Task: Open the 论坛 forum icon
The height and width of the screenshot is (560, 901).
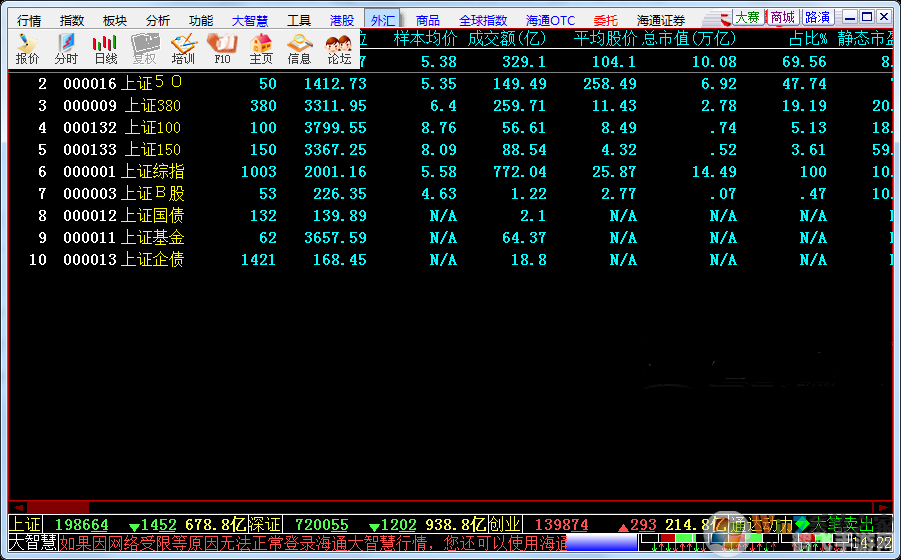Action: [x=338, y=48]
